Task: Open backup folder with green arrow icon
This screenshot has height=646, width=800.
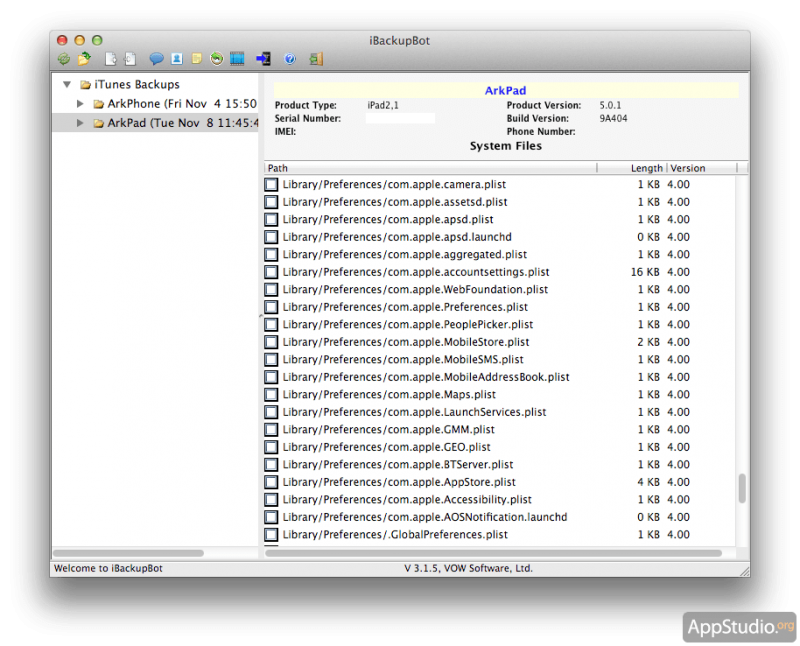Action: coord(84,59)
